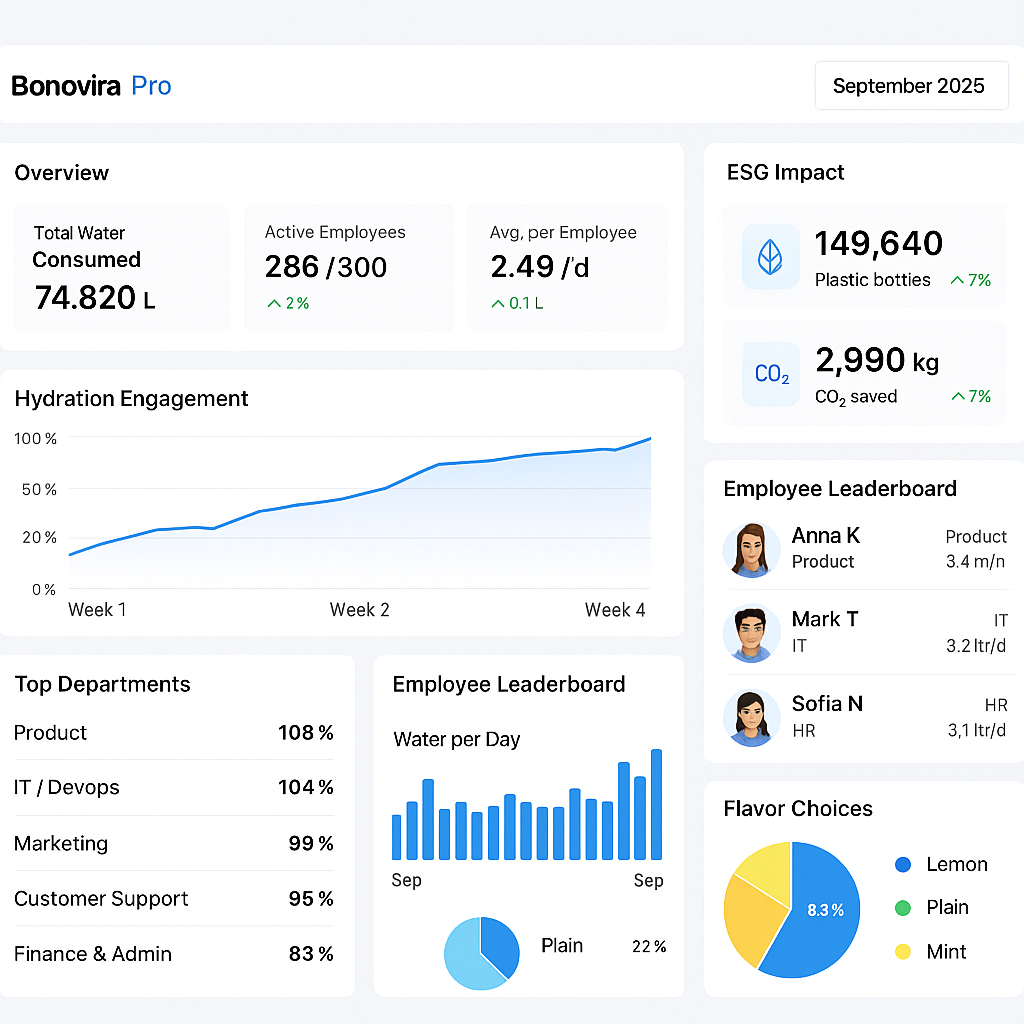Switch to the Employee Leaderboard panel
This screenshot has width=1024, height=1024.
coord(840,489)
